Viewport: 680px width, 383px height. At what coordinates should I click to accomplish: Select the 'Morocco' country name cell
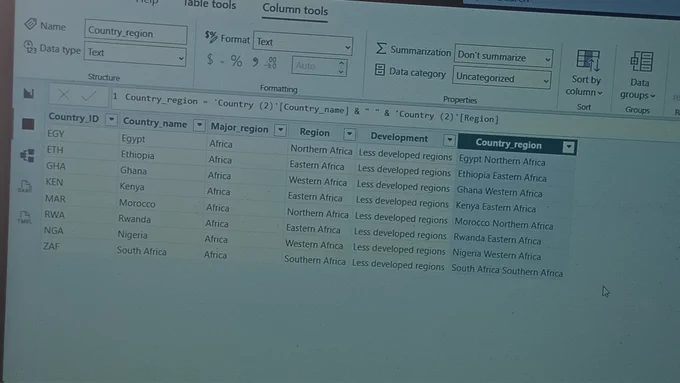click(137, 203)
